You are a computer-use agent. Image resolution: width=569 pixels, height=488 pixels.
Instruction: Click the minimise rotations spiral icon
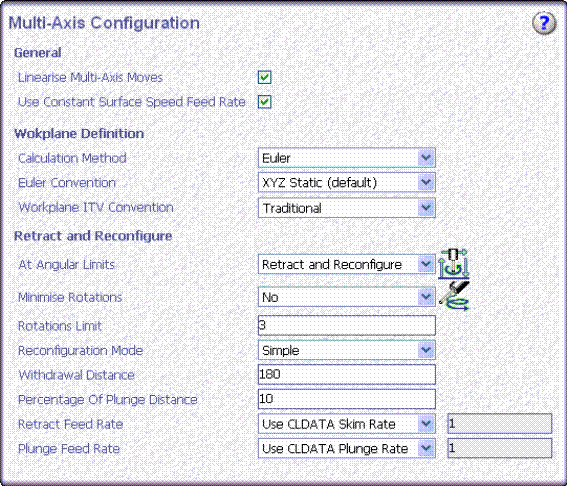[454, 296]
